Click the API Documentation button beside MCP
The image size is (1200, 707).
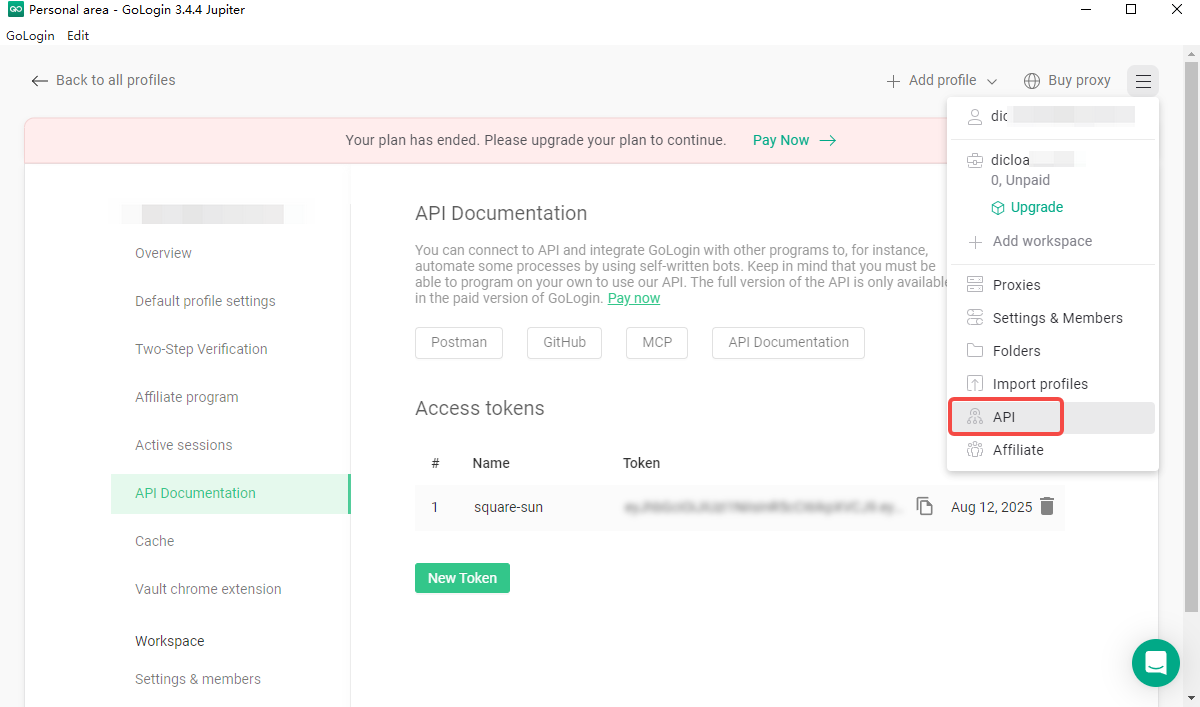pos(788,342)
